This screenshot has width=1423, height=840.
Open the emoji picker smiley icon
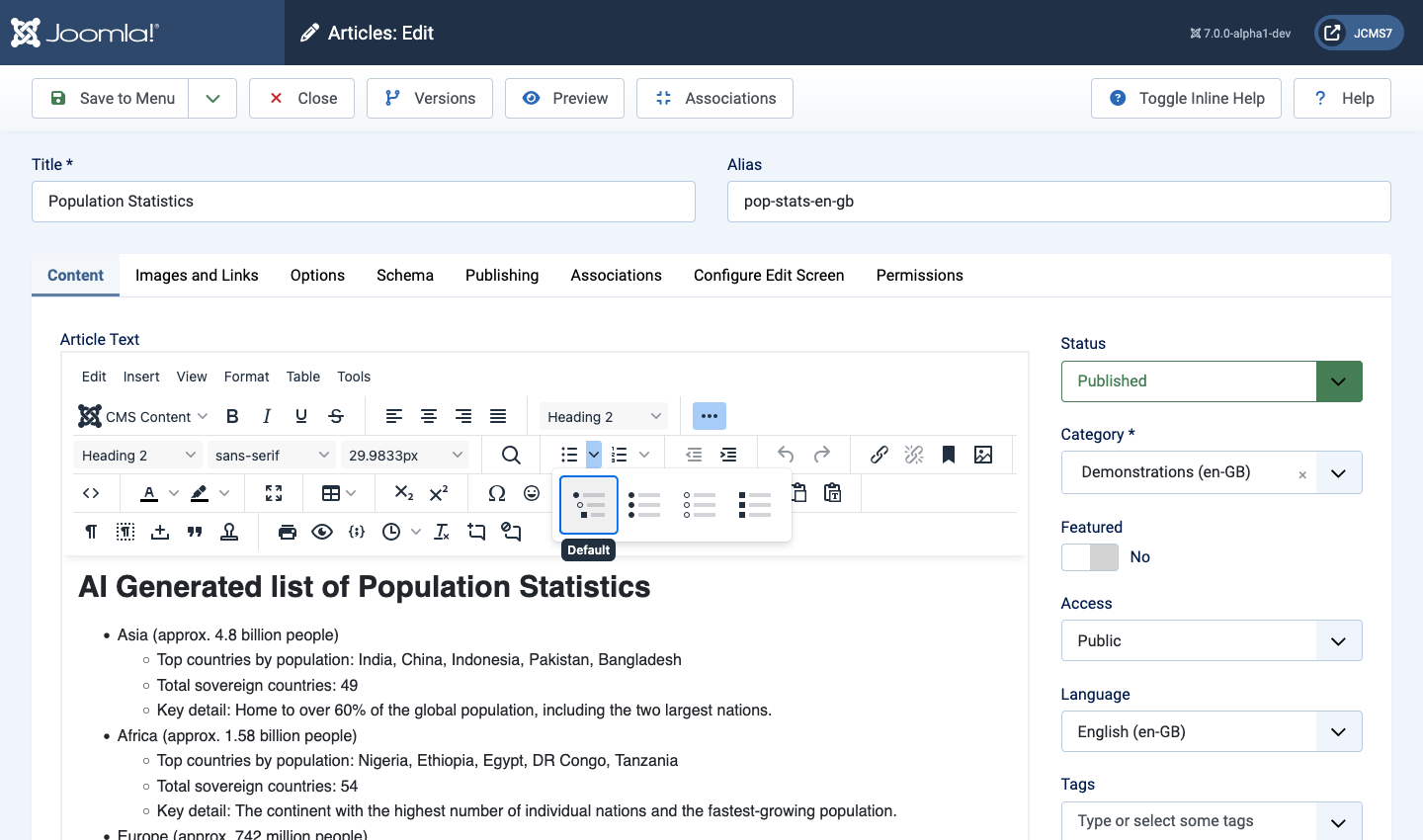click(x=532, y=493)
